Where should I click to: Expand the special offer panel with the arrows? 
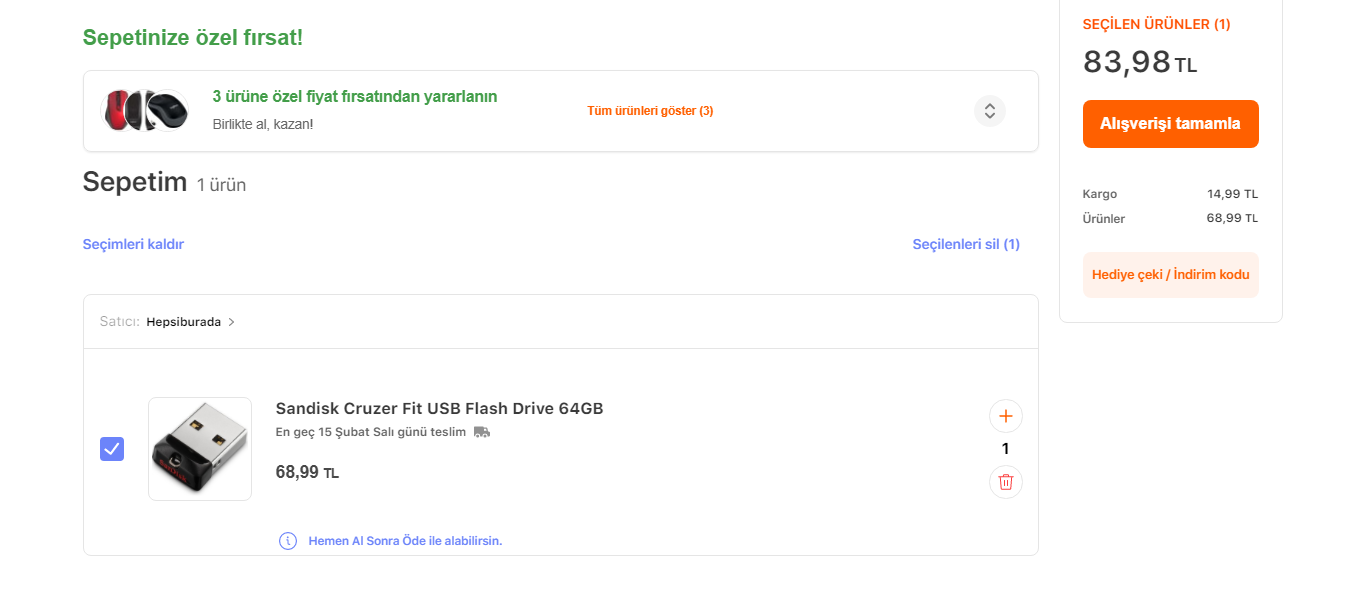989,111
